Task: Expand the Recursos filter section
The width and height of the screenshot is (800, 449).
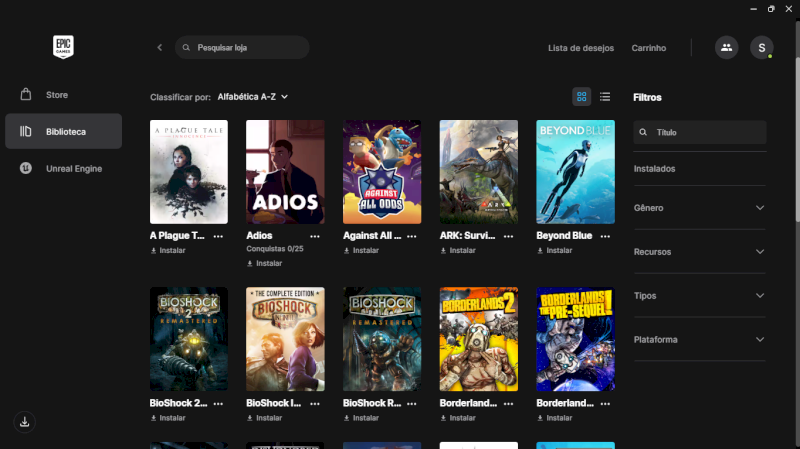Action: (x=699, y=252)
